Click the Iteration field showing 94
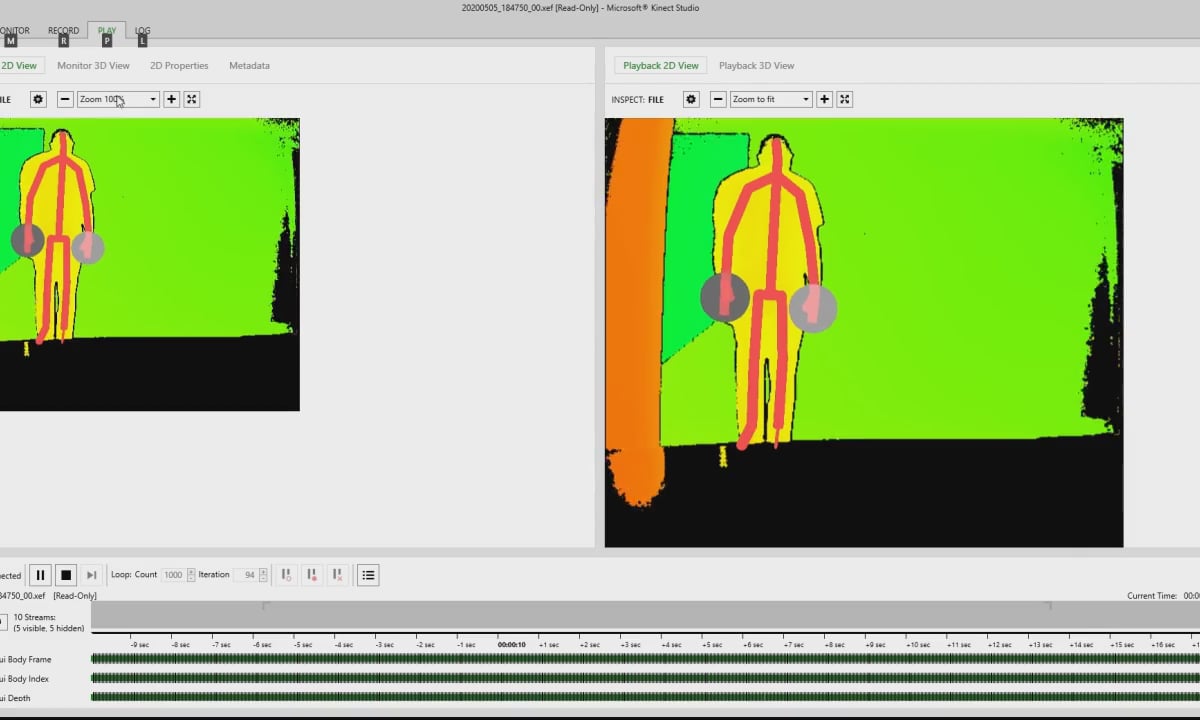Image resolution: width=1200 pixels, height=720 pixels. click(246, 575)
